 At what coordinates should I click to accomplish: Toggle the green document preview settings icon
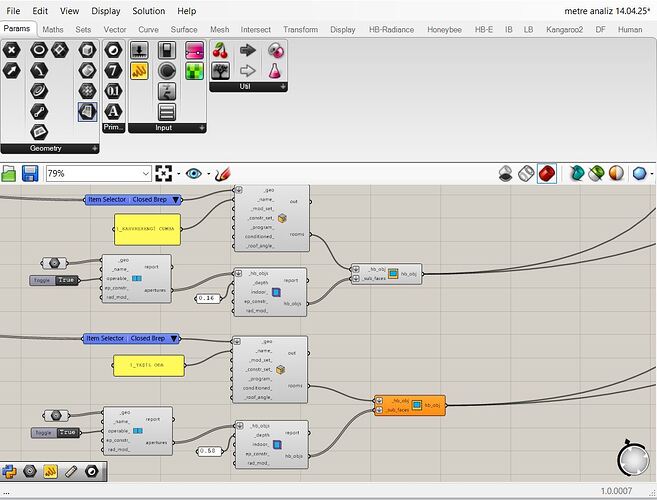[596, 173]
